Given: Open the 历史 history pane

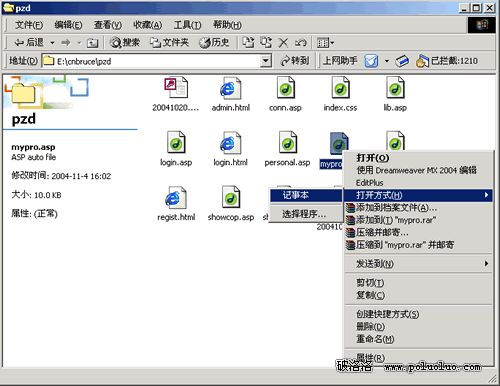Looking at the screenshot, I should click(214, 43).
